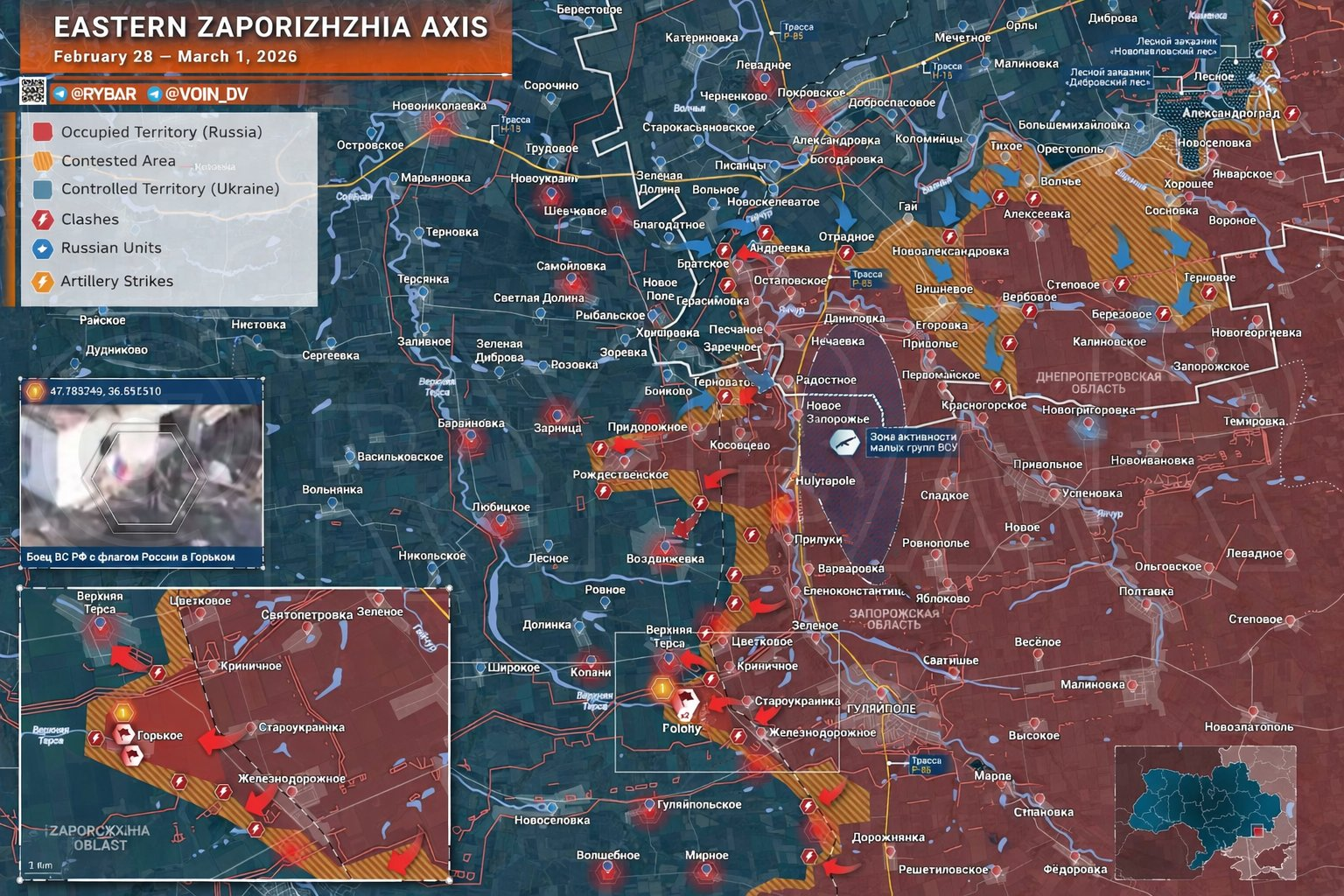
Task: Click the 'Васильковское' settlement label
Action: 400,457
